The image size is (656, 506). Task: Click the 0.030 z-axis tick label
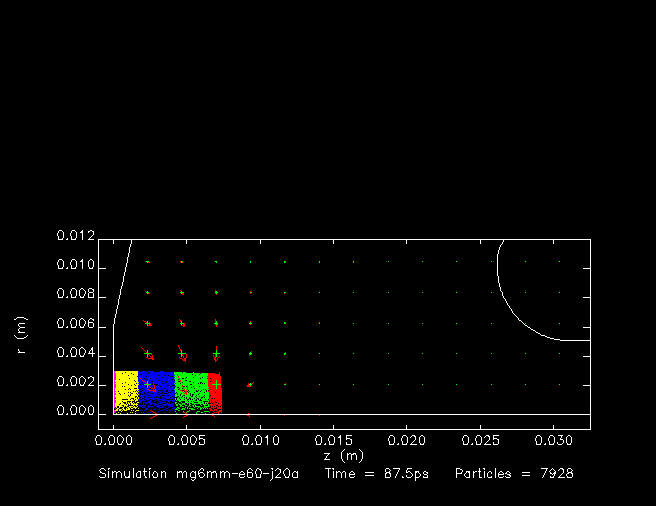pyautogui.click(x=554, y=440)
